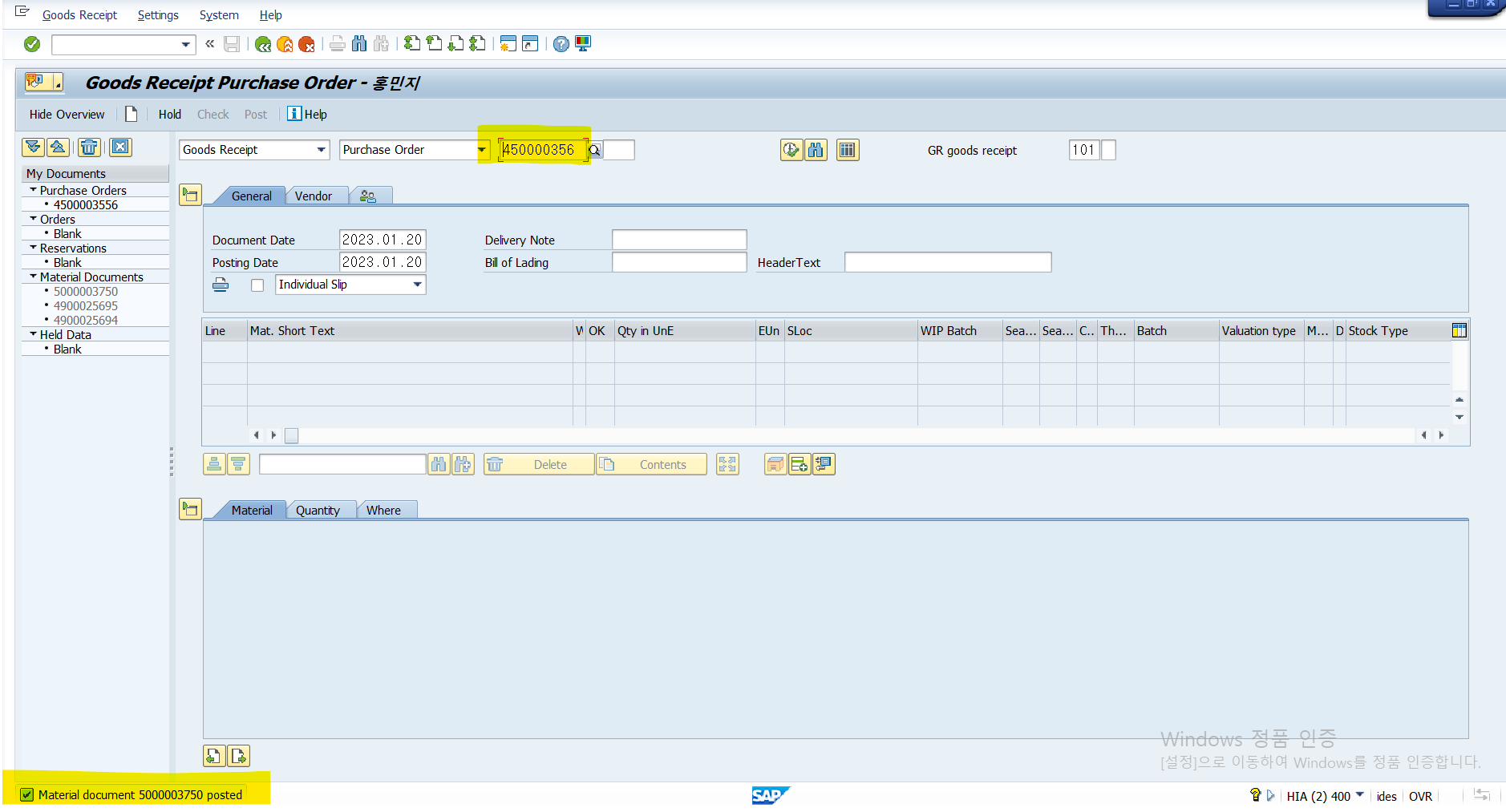Screen dimensions: 1506x812
Task: Click the Save disk icon in toolbar
Action: [x=232, y=44]
